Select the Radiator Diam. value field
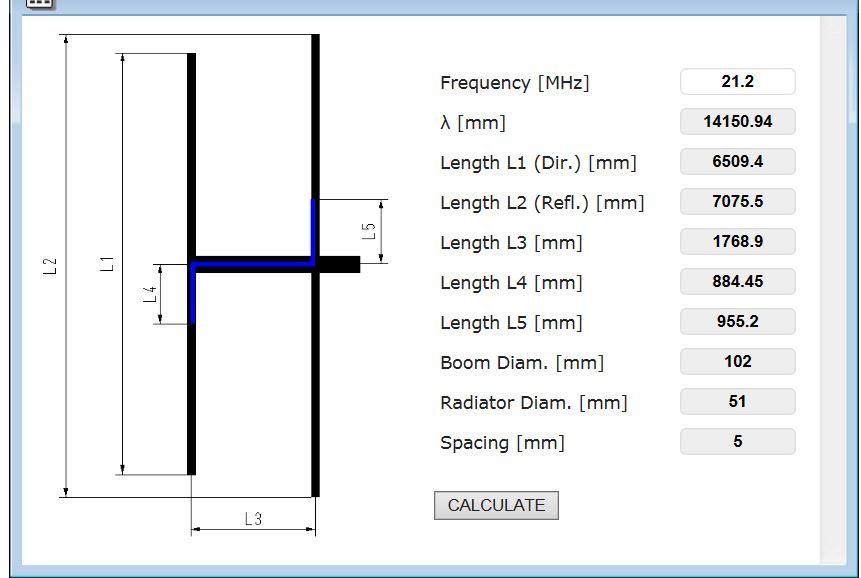The height and width of the screenshot is (578, 861). tap(737, 402)
